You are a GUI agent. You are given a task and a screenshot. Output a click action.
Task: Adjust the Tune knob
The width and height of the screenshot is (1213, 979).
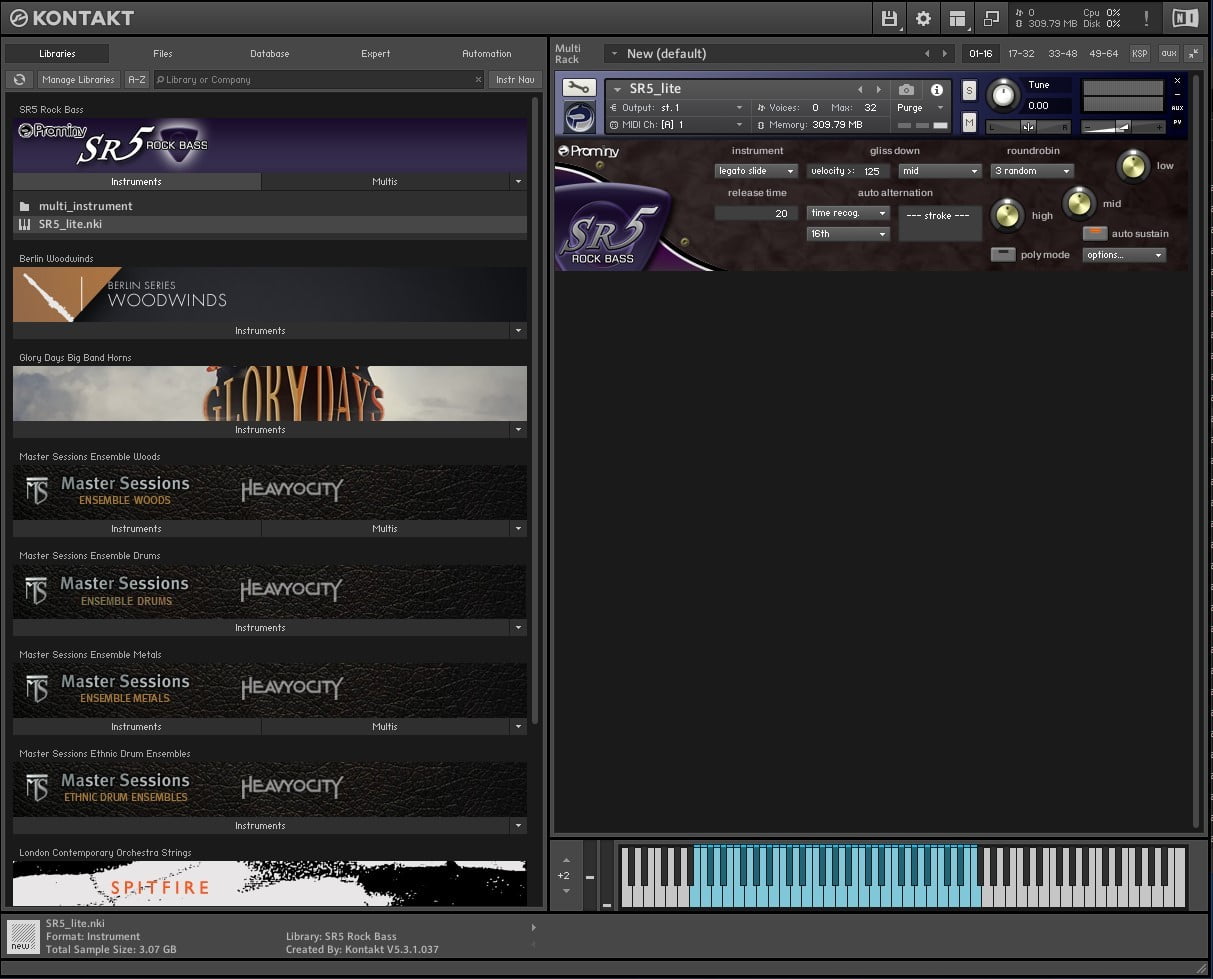click(x=1002, y=95)
